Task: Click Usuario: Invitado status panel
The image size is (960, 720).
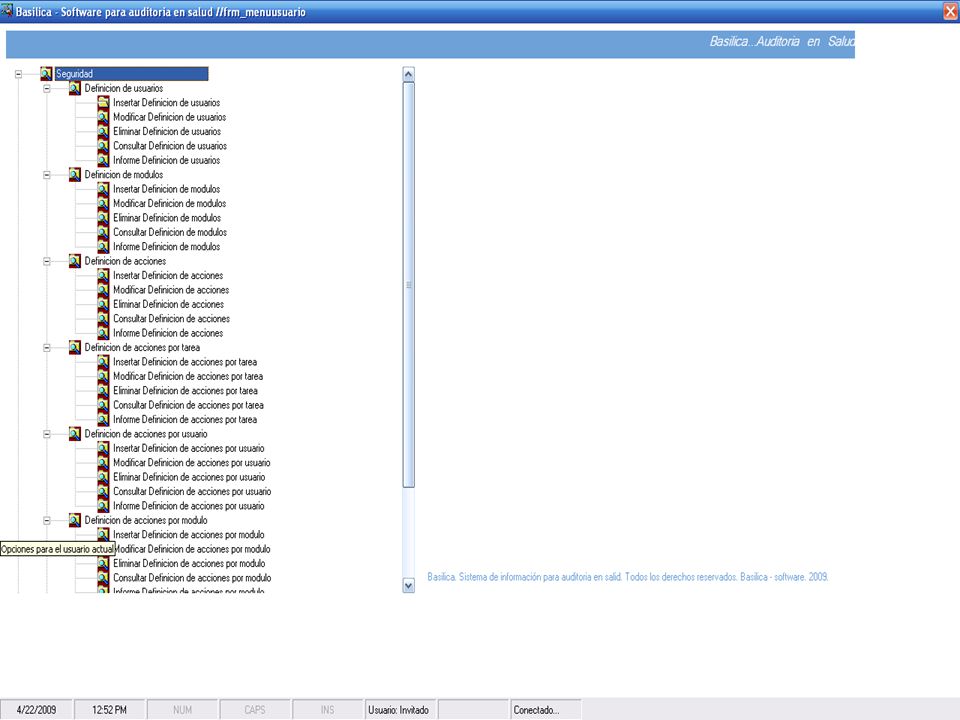Action: click(x=400, y=710)
